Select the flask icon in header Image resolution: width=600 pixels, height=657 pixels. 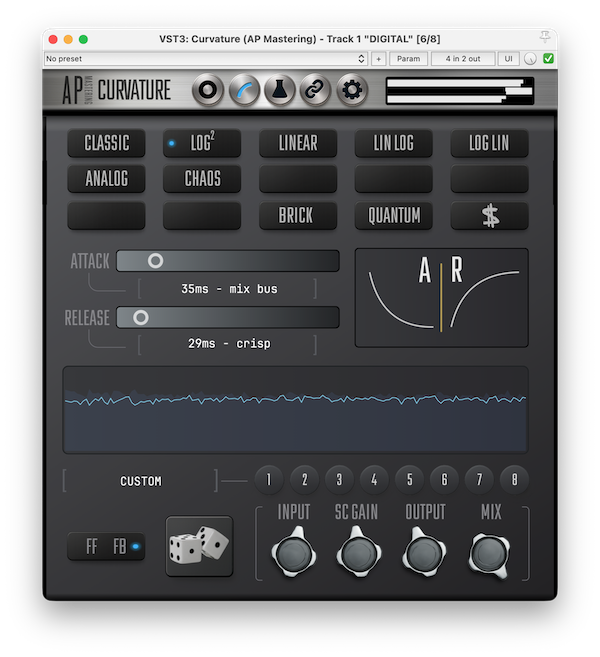pos(279,91)
